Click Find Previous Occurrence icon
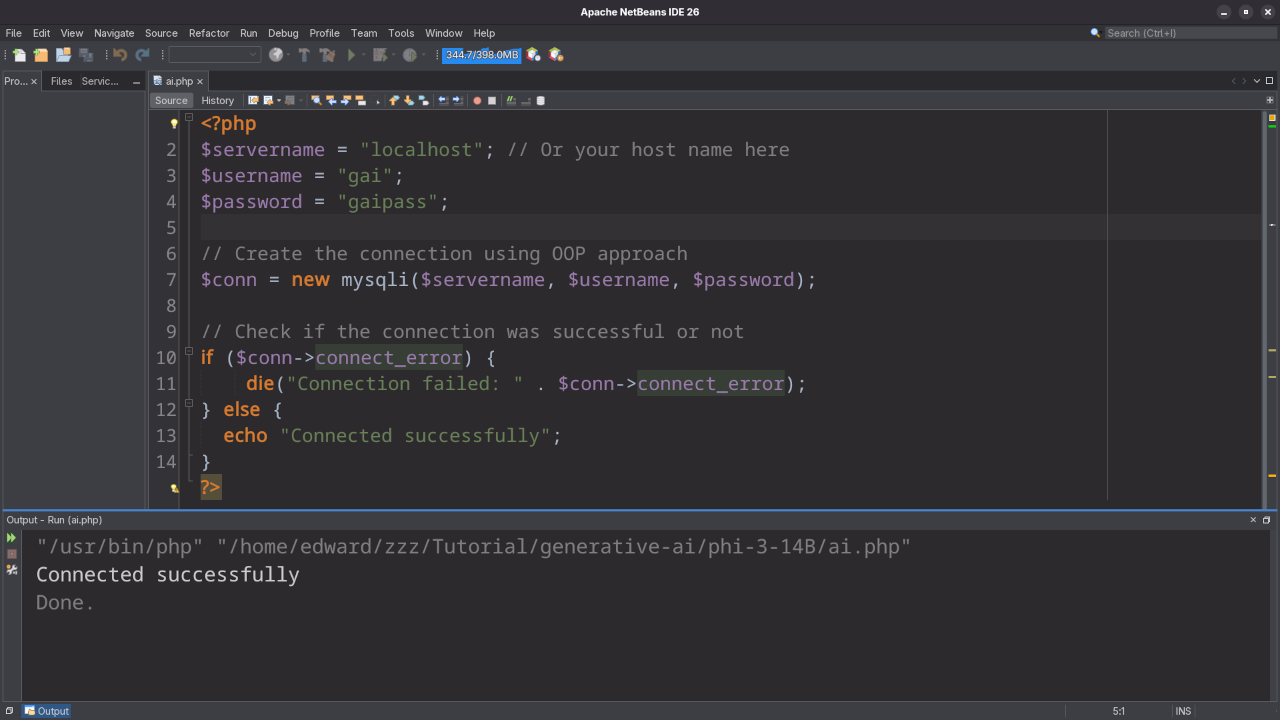 point(331,100)
